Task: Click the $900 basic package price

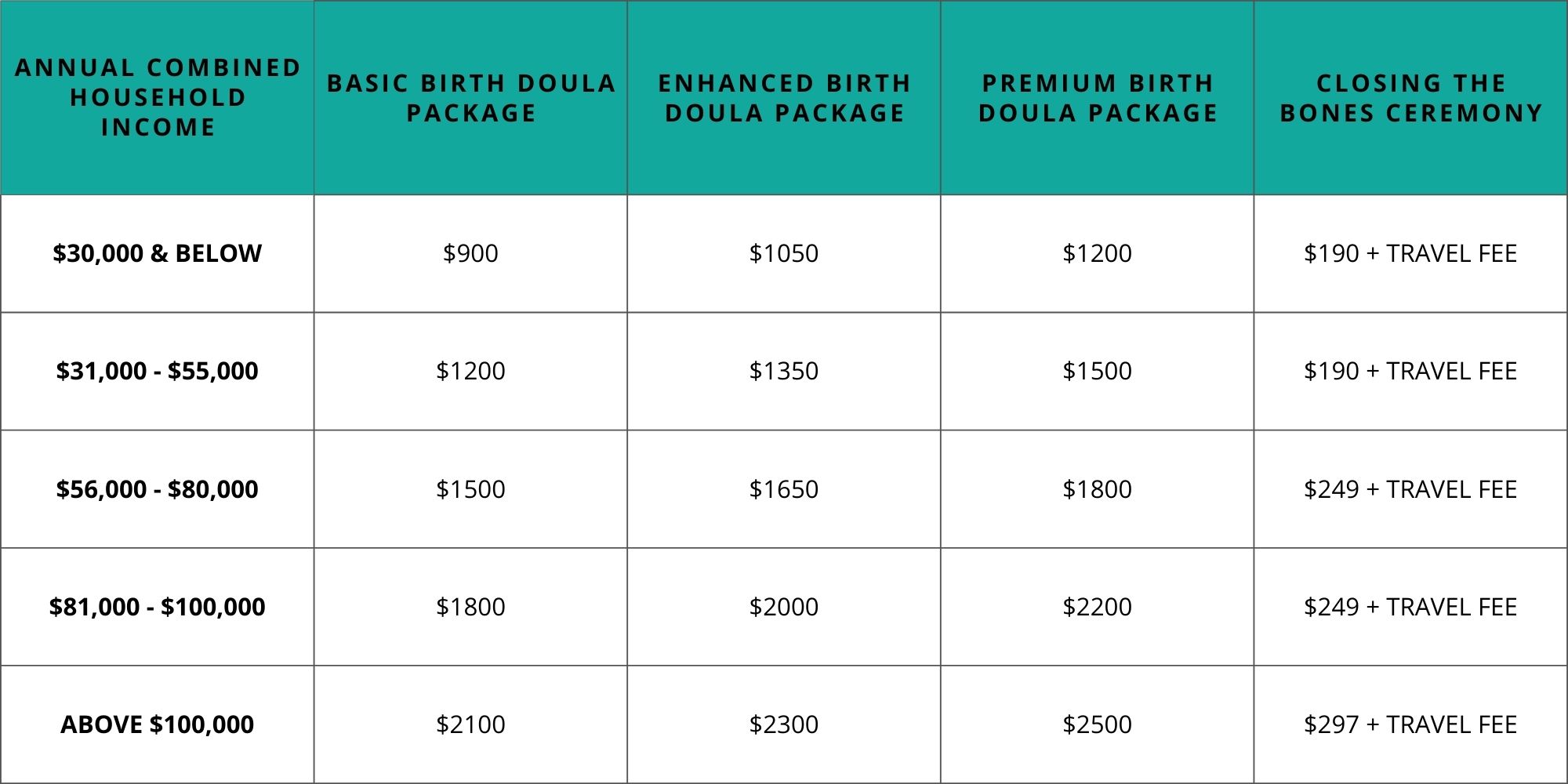Action: point(470,253)
